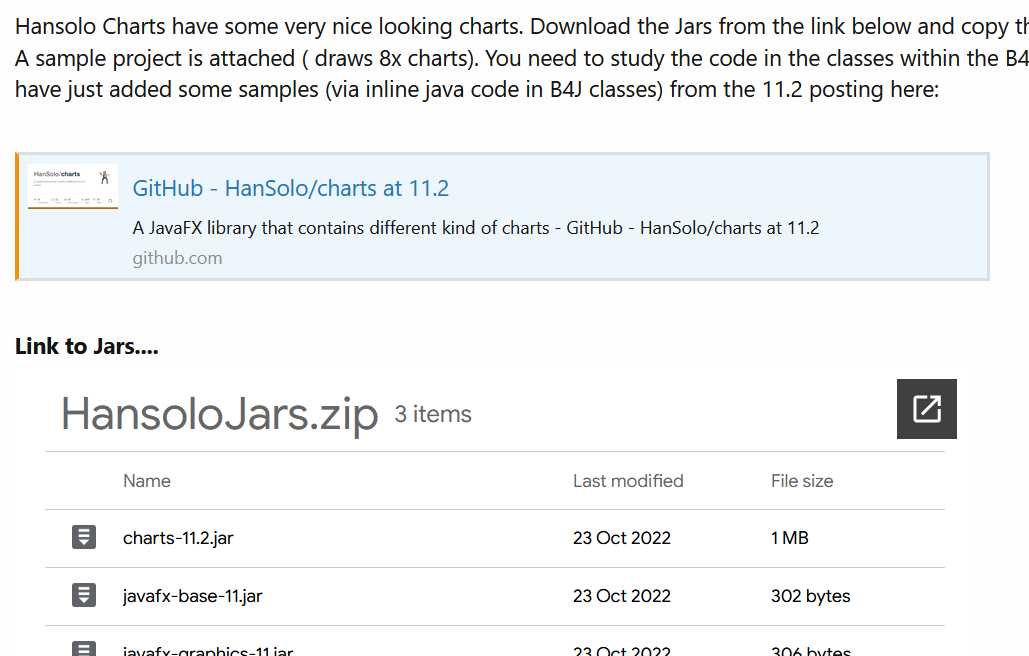The image size is (1029, 656).
Task: Open the Drive folder pop-out icon
Action: (x=927, y=409)
